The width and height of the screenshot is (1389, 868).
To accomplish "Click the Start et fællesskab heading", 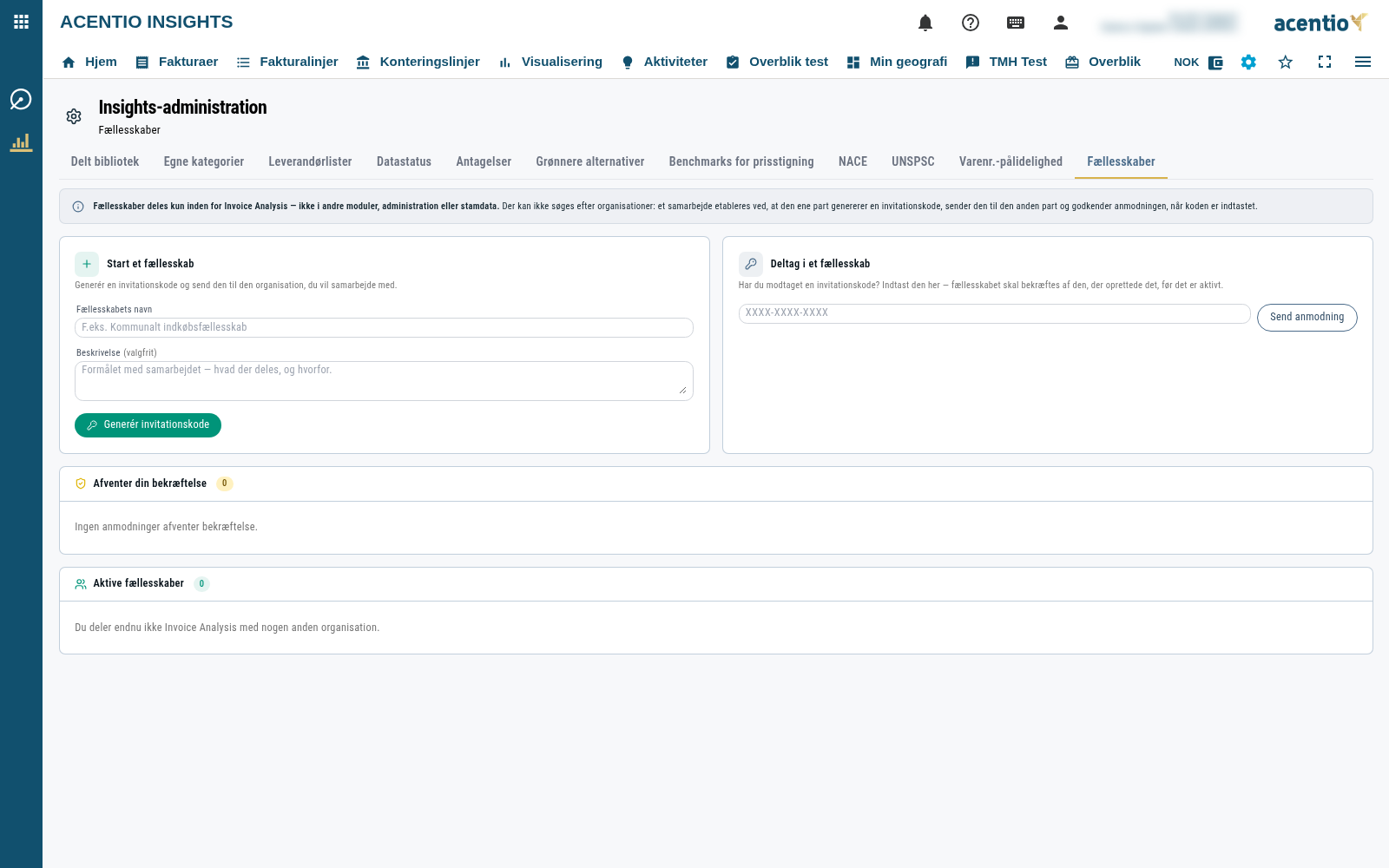I will pyautogui.click(x=150, y=264).
